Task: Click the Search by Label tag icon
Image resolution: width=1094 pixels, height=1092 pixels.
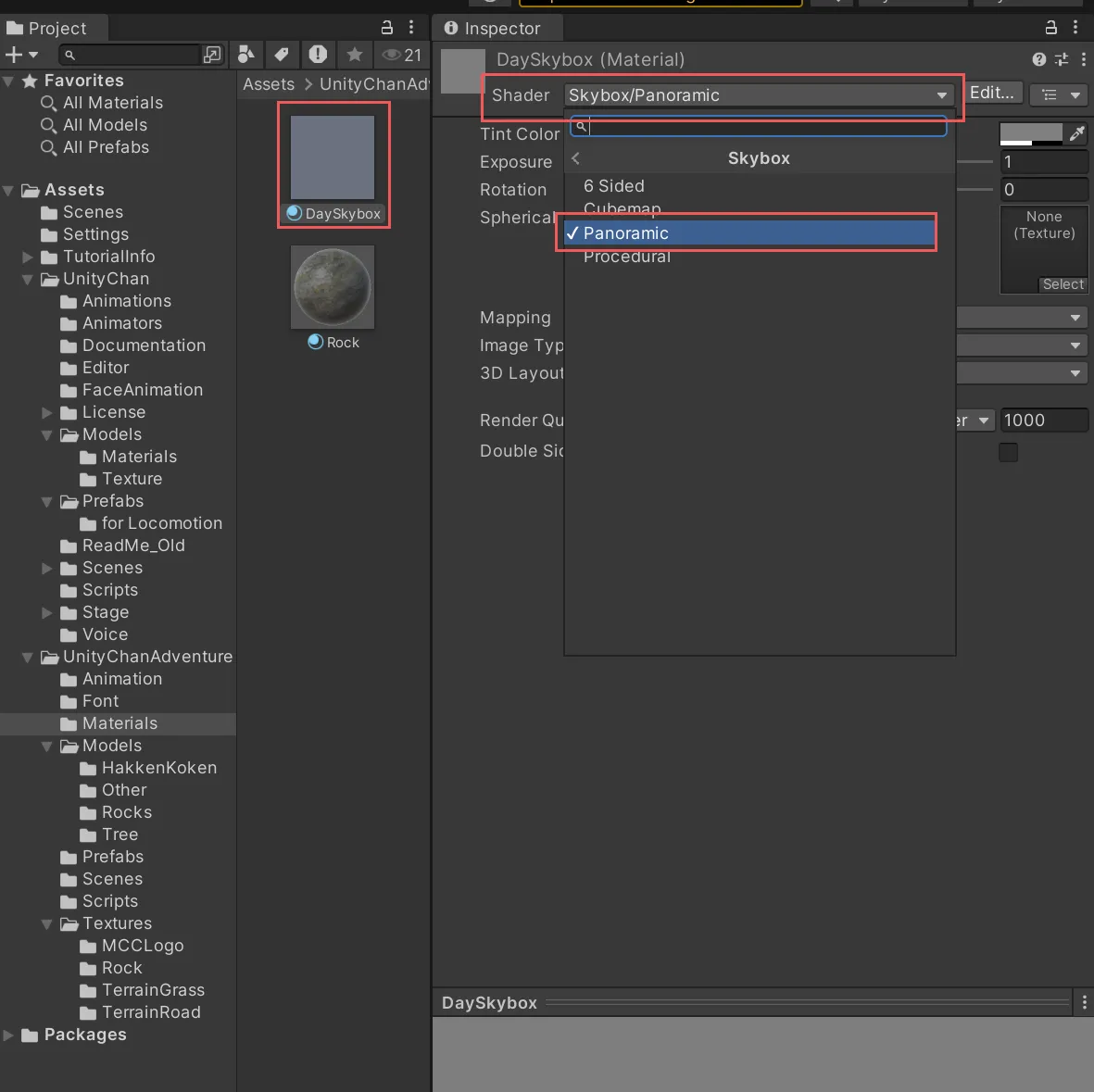Action: [282, 55]
